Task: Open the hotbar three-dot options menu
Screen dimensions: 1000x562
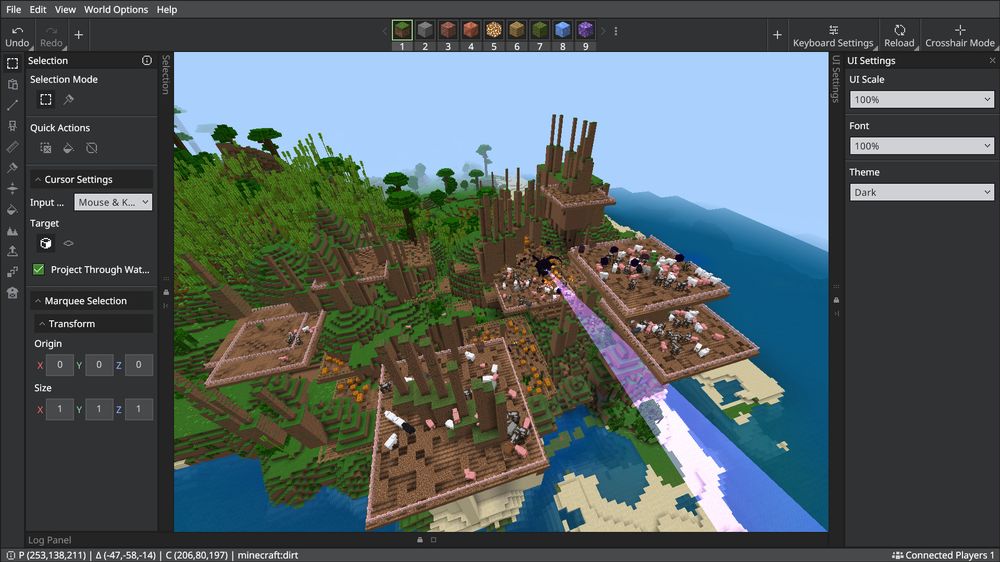Action: click(x=615, y=31)
